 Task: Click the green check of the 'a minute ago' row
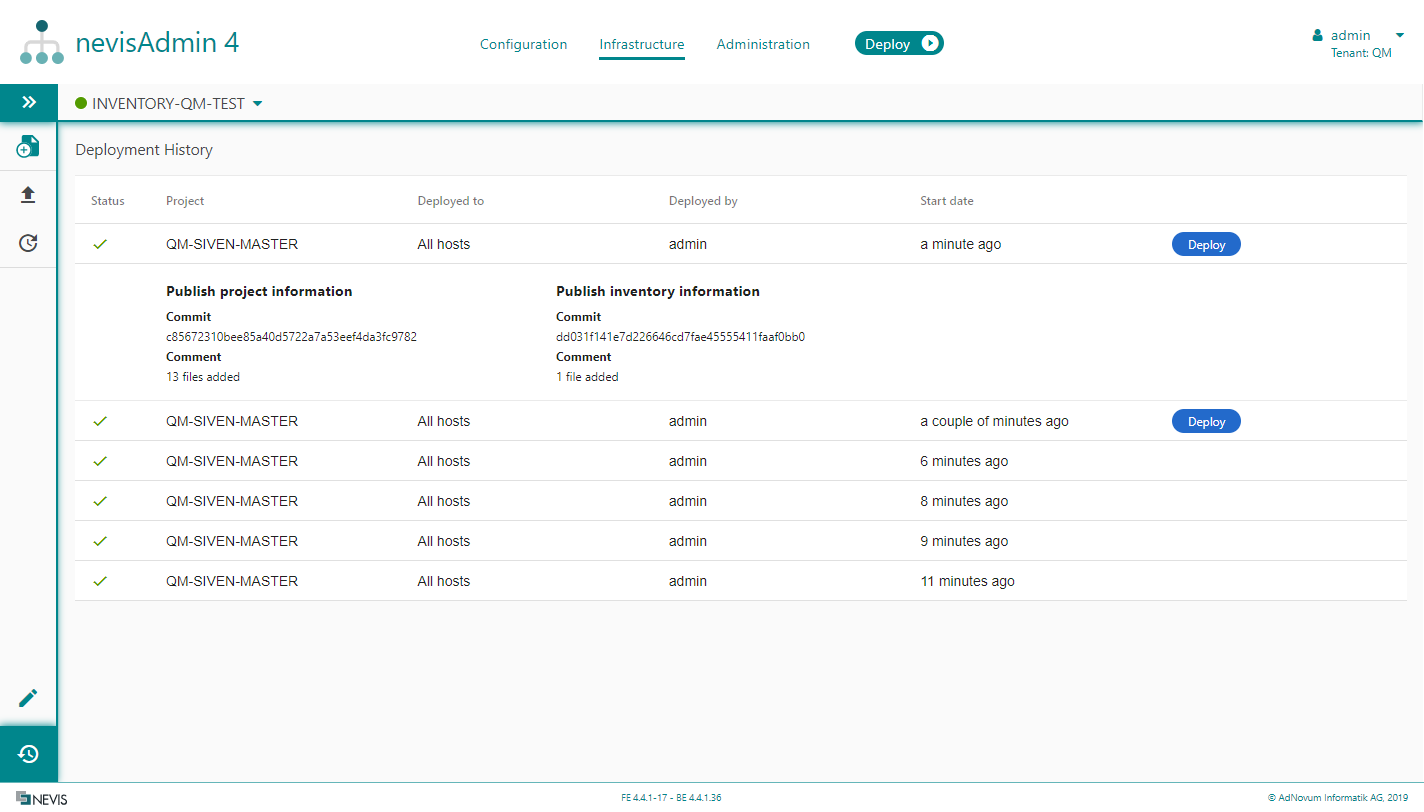coord(100,244)
